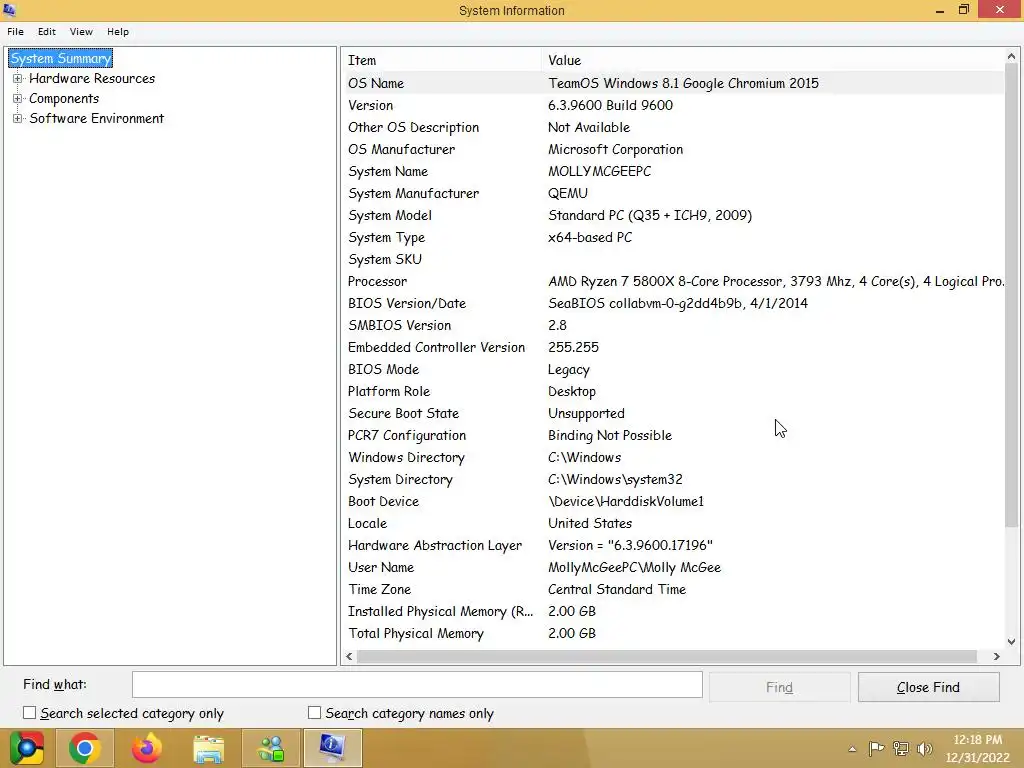Click the Close Find button

click(928, 687)
